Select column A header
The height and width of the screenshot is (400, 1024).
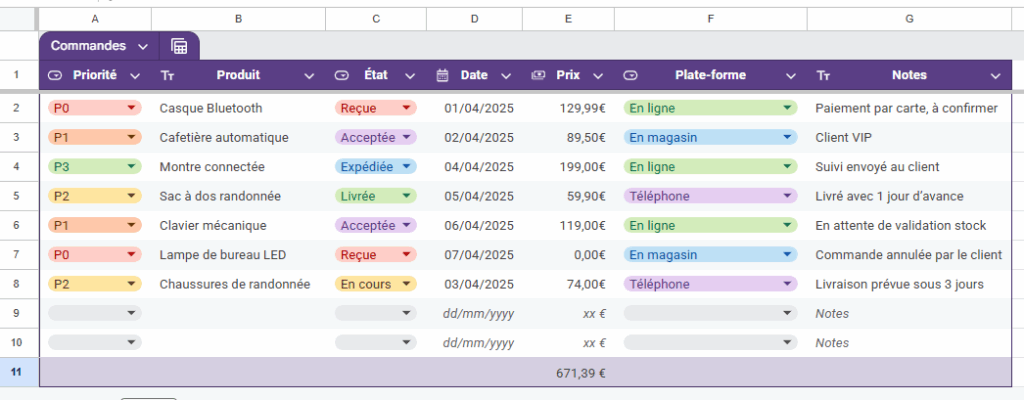95,20
